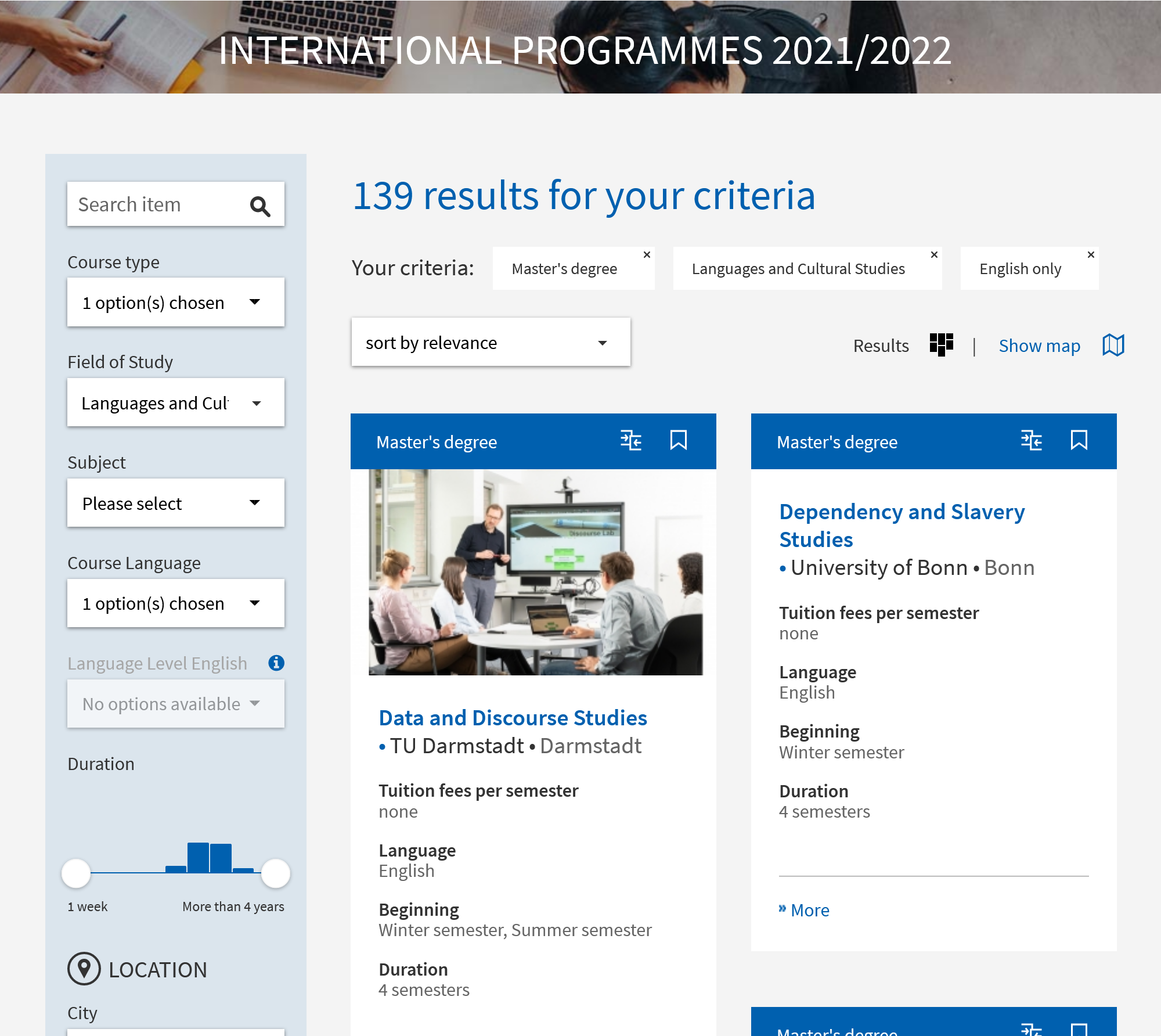Click the Location pin icon
Viewport: 1161px width, 1036px height.
click(84, 969)
